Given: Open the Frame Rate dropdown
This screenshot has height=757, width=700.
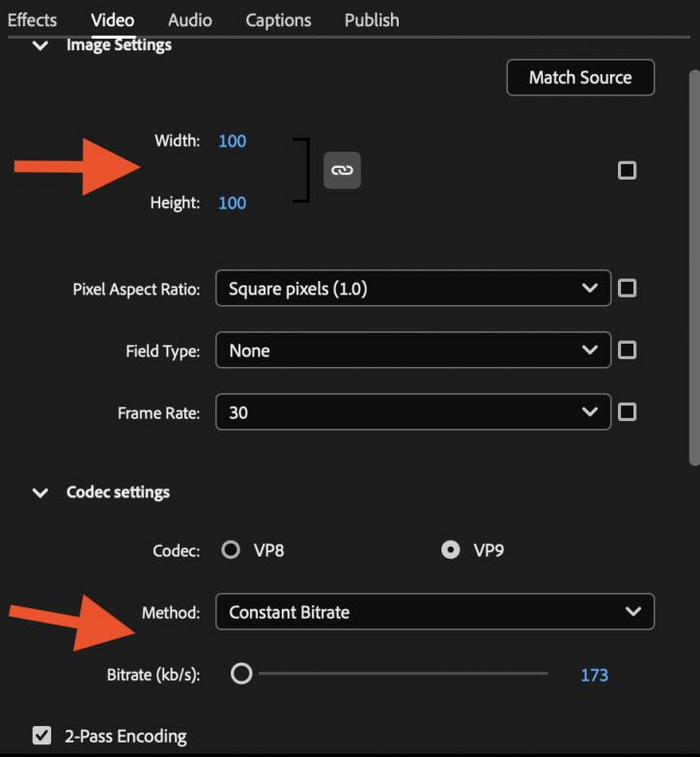Looking at the screenshot, I should click(412, 412).
